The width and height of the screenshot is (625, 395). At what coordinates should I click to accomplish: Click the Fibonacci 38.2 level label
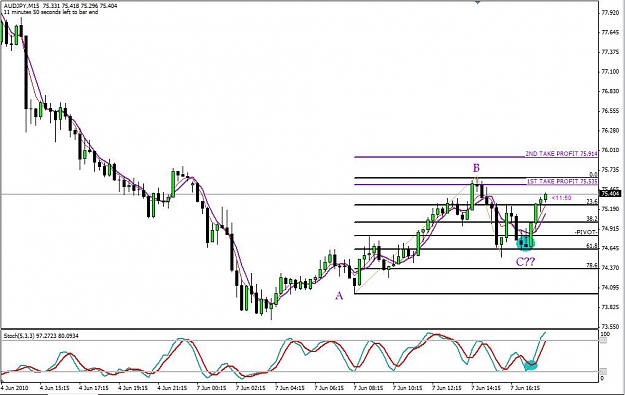coord(592,219)
